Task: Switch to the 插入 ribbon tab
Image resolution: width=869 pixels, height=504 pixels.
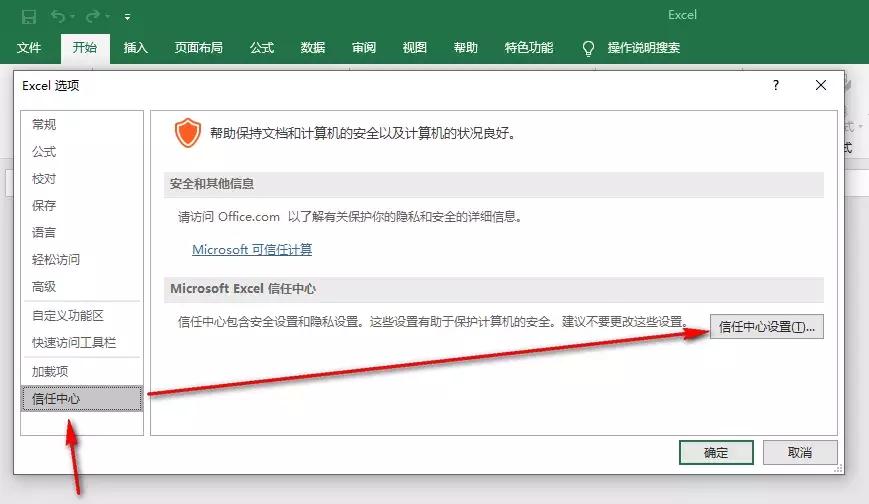Action: [135, 48]
